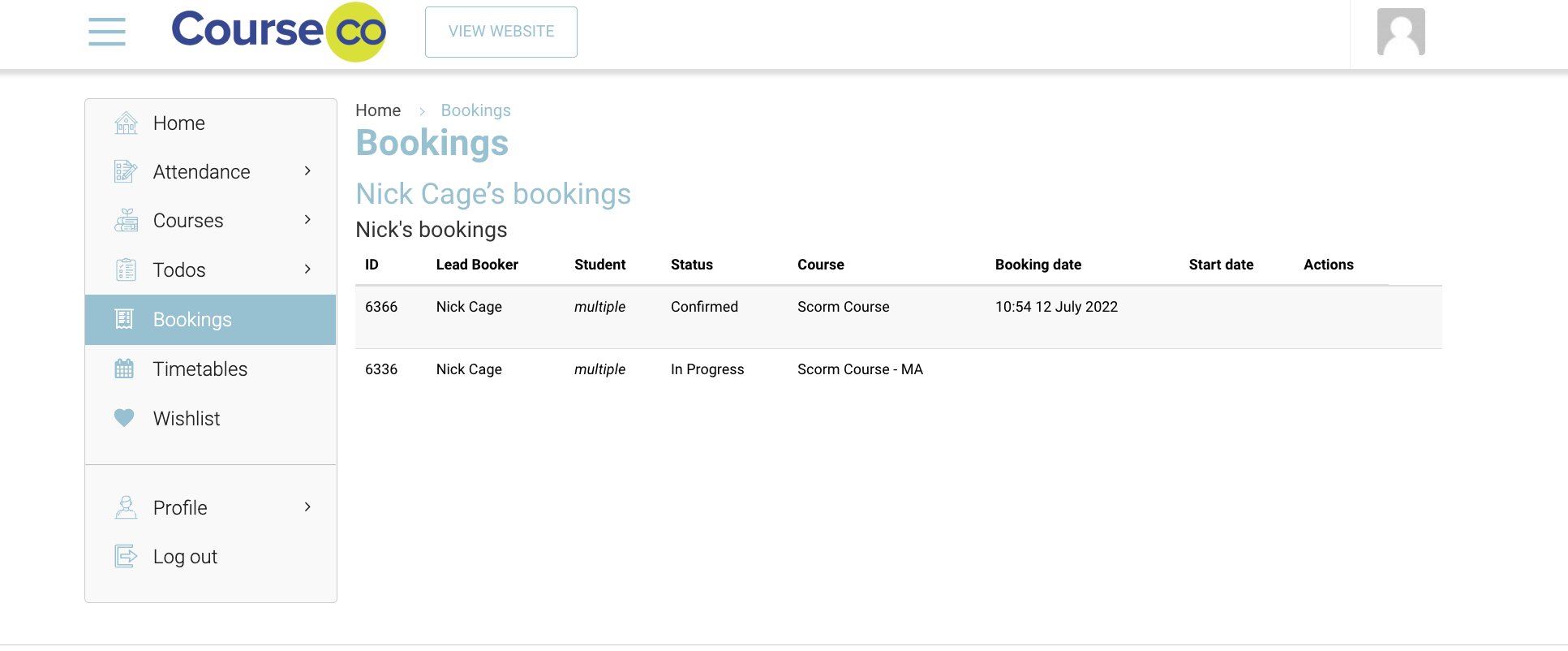The height and width of the screenshot is (651, 1568).
Task: Open Wishlist from the sidebar
Action: click(x=187, y=419)
